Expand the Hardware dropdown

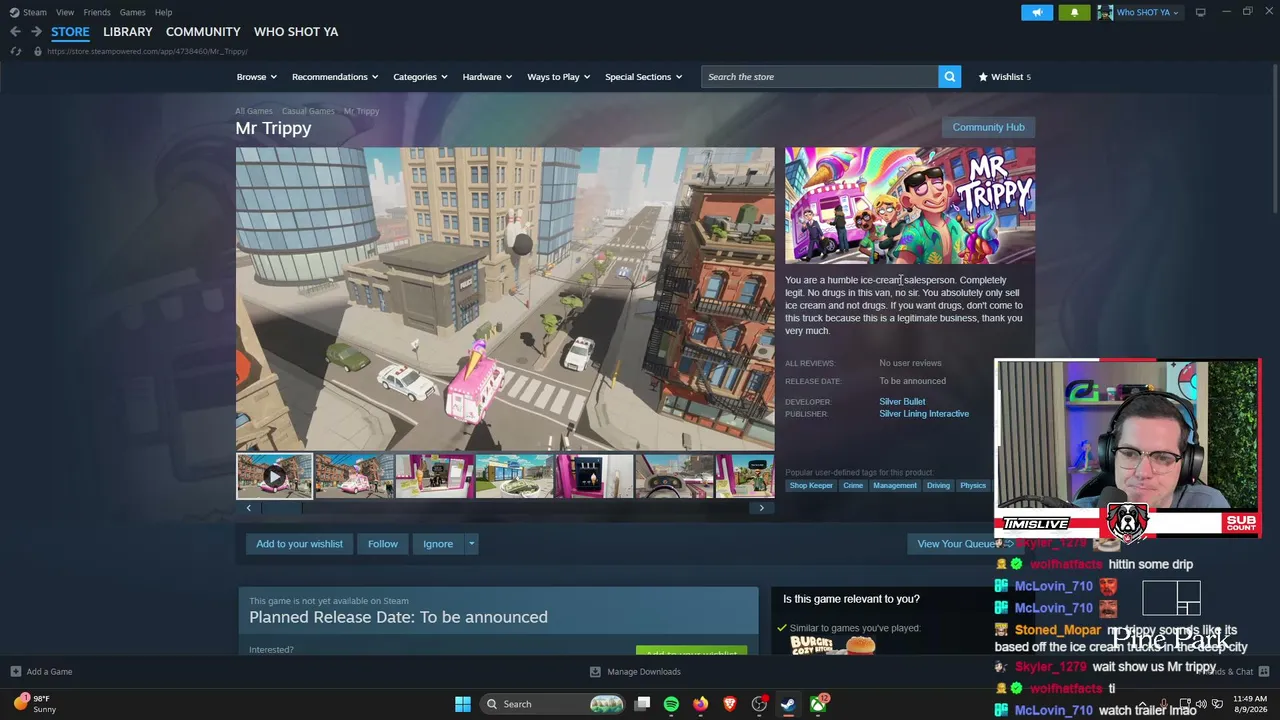click(x=487, y=77)
